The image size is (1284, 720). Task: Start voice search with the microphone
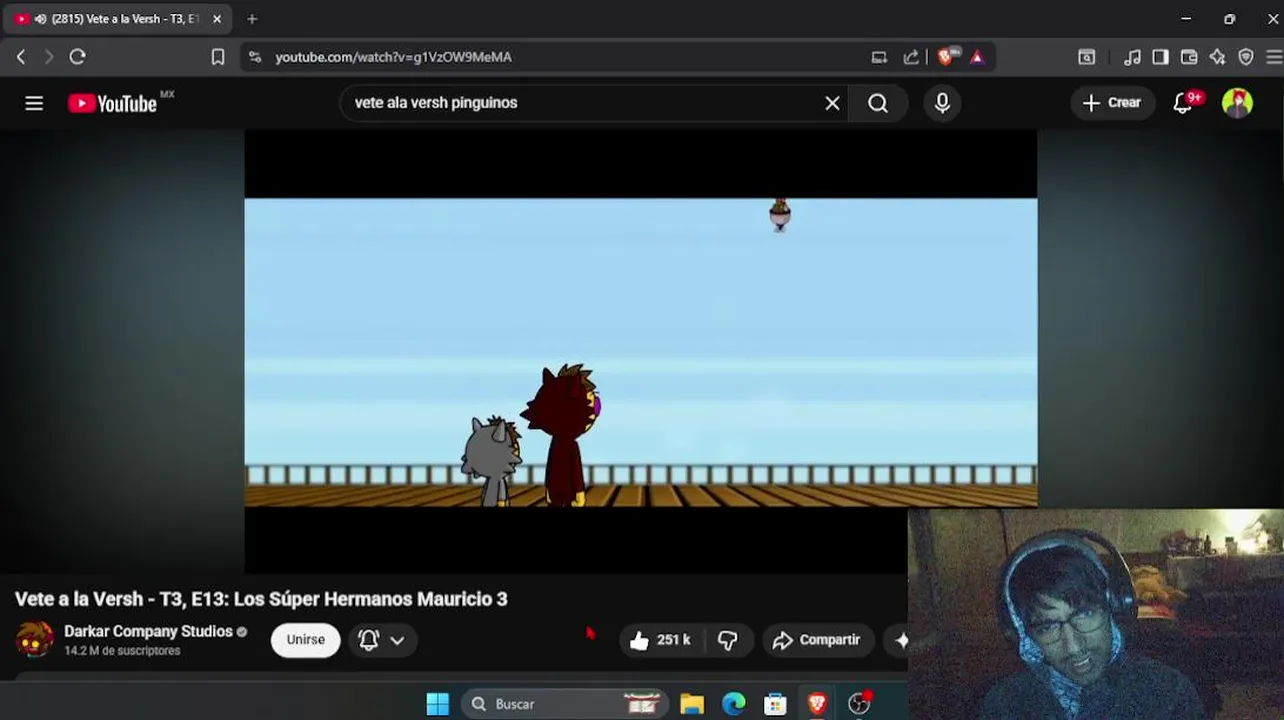point(942,103)
